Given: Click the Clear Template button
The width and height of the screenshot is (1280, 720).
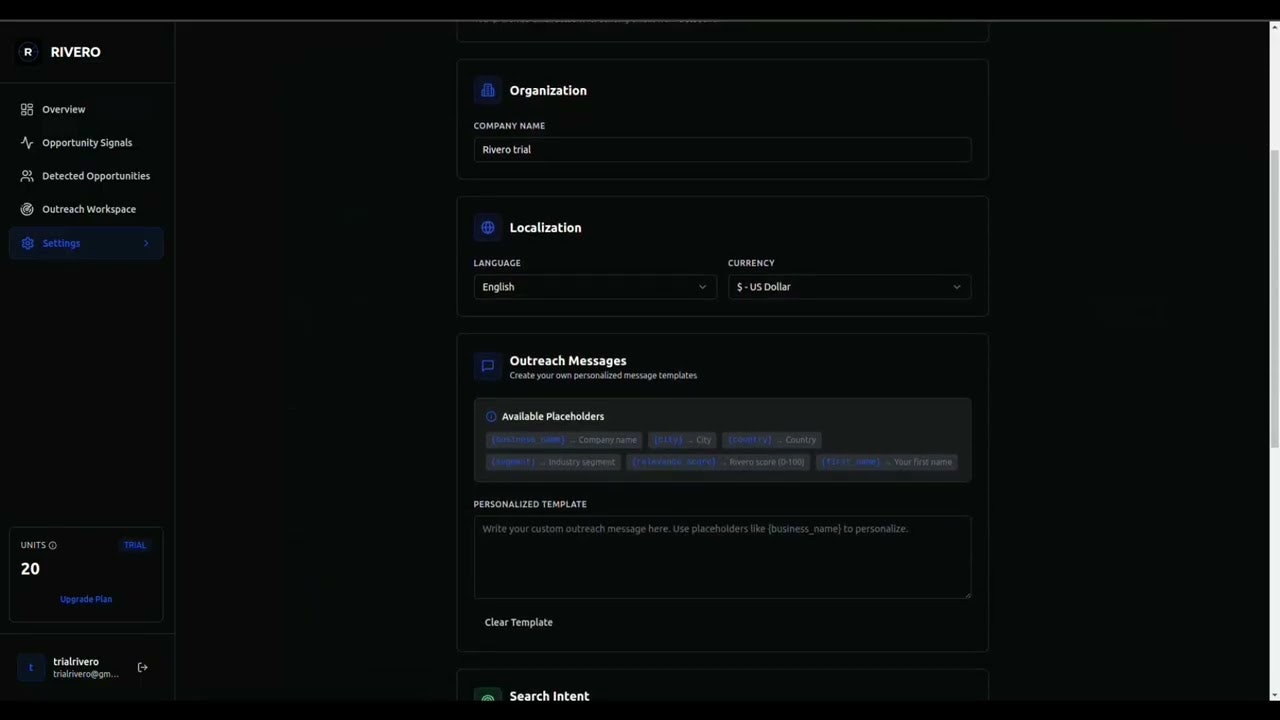Looking at the screenshot, I should (x=518, y=622).
